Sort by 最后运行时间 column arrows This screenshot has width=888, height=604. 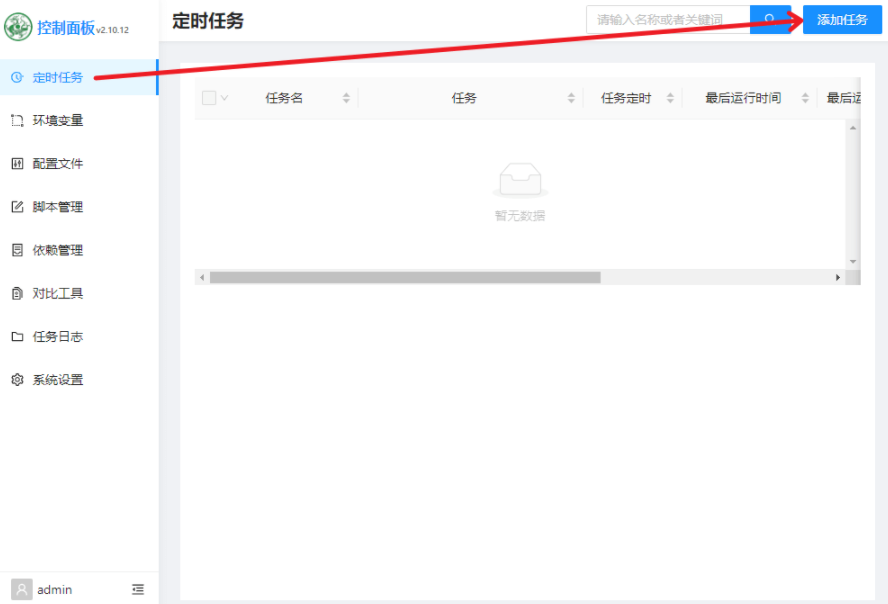805,98
